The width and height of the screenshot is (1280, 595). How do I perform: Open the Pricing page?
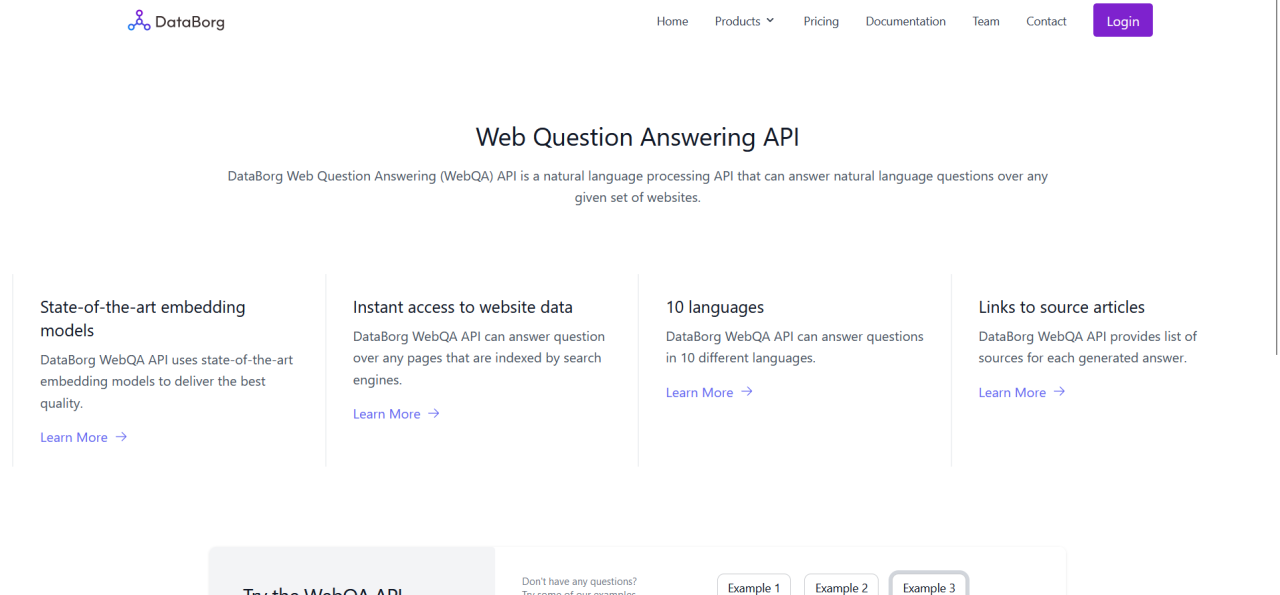tap(821, 21)
